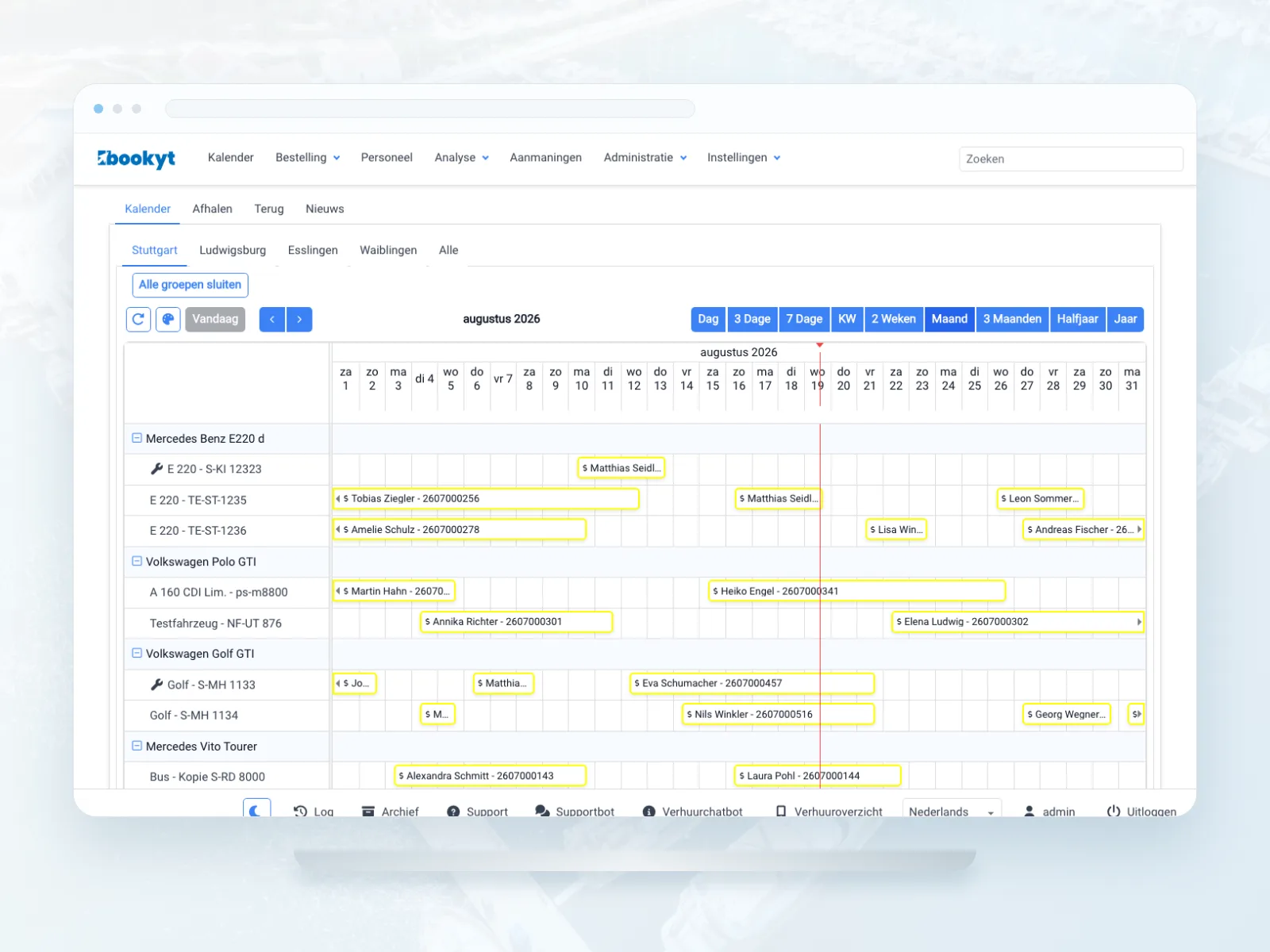Open Instellingen dropdown menu

(745, 158)
